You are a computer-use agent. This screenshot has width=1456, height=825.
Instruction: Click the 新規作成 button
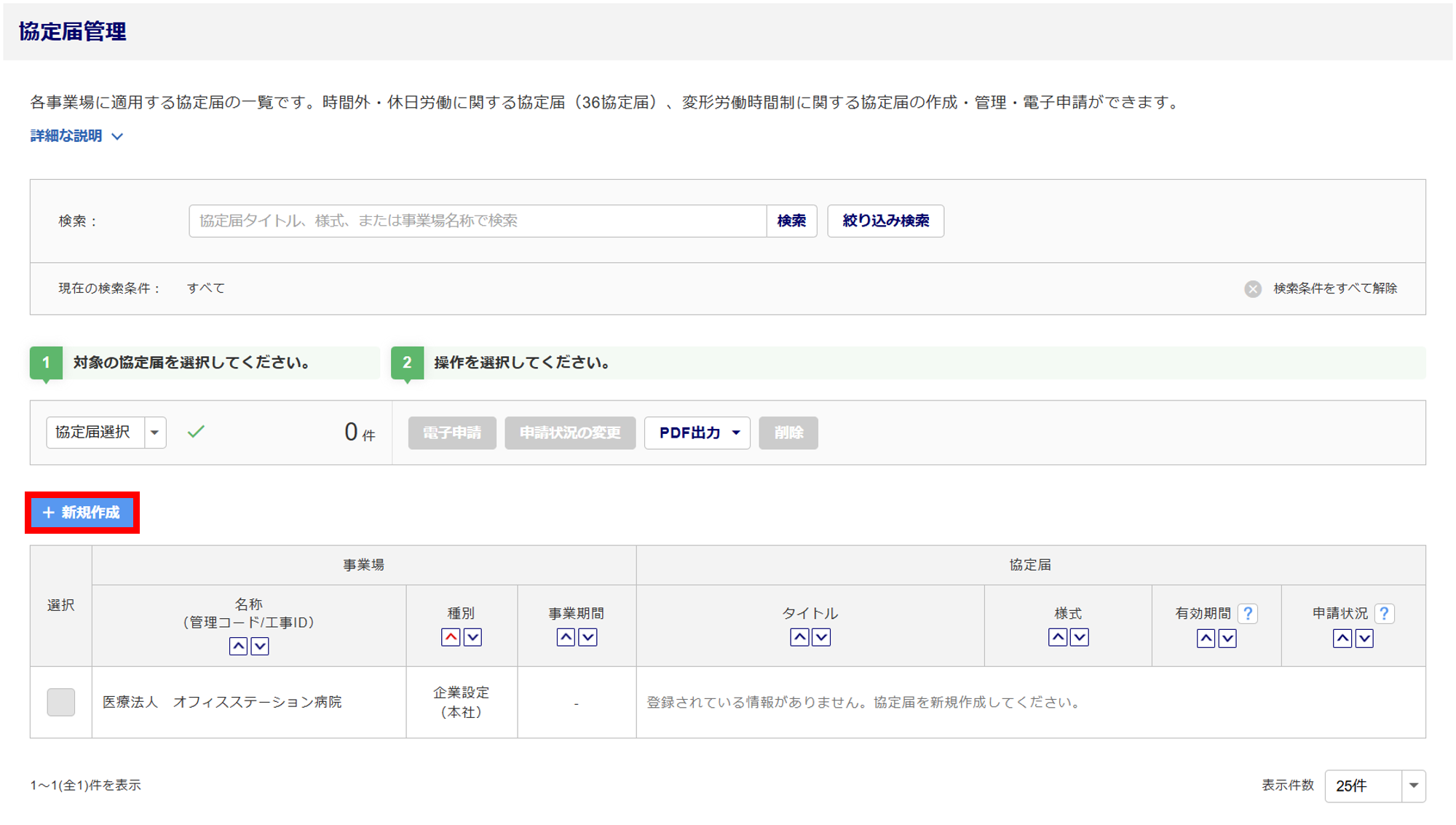pos(82,513)
